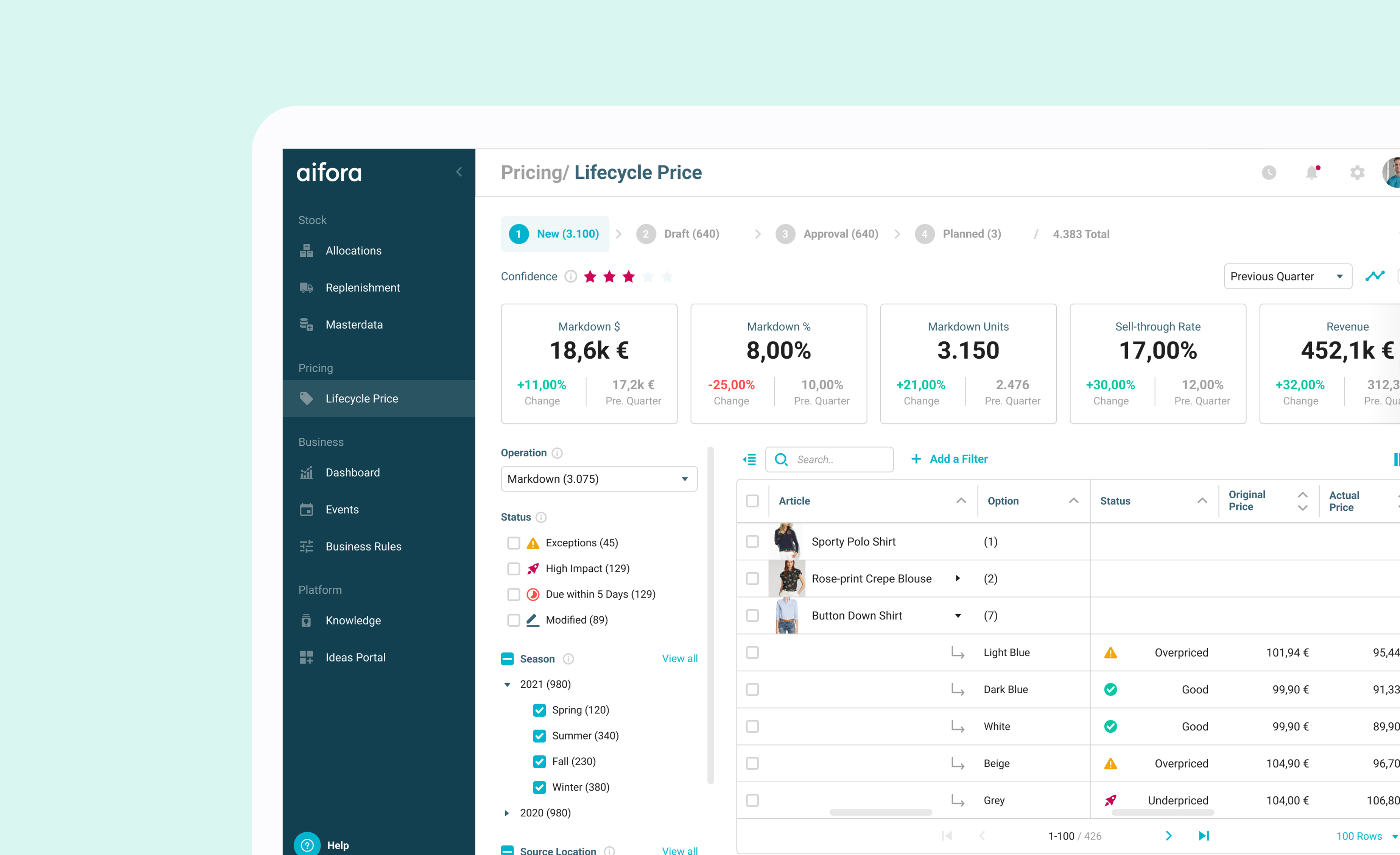
Task: Click the Status filter info icon
Action: (542, 517)
